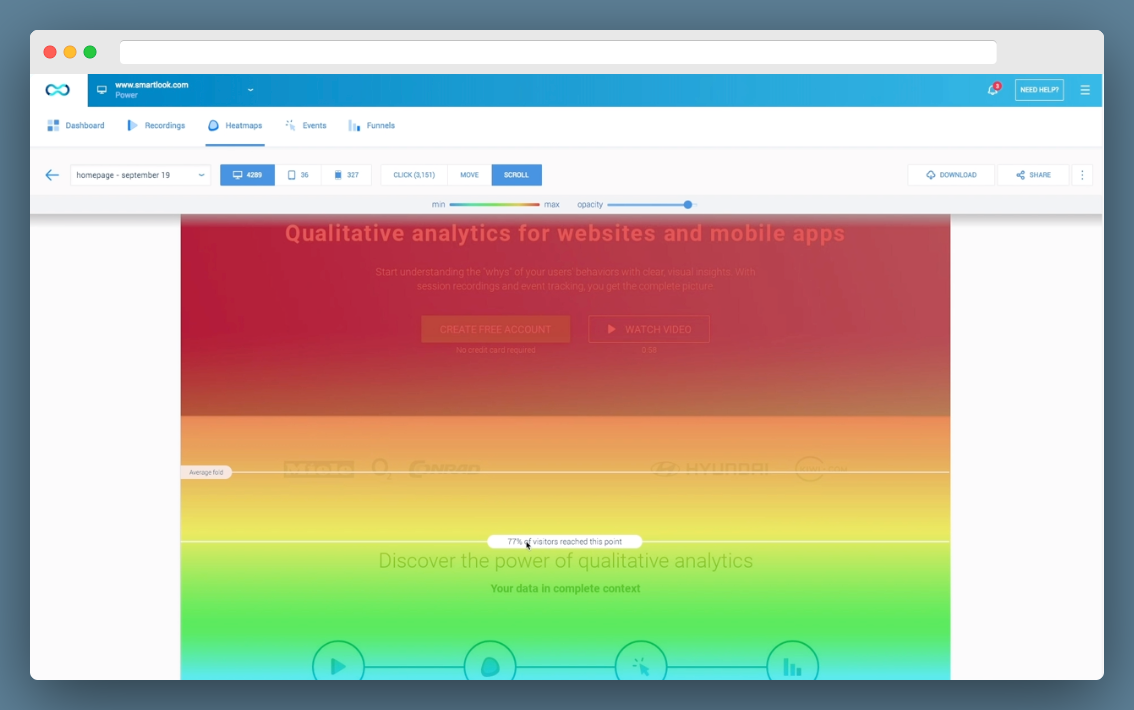Click the Need Help? button

point(1039,90)
